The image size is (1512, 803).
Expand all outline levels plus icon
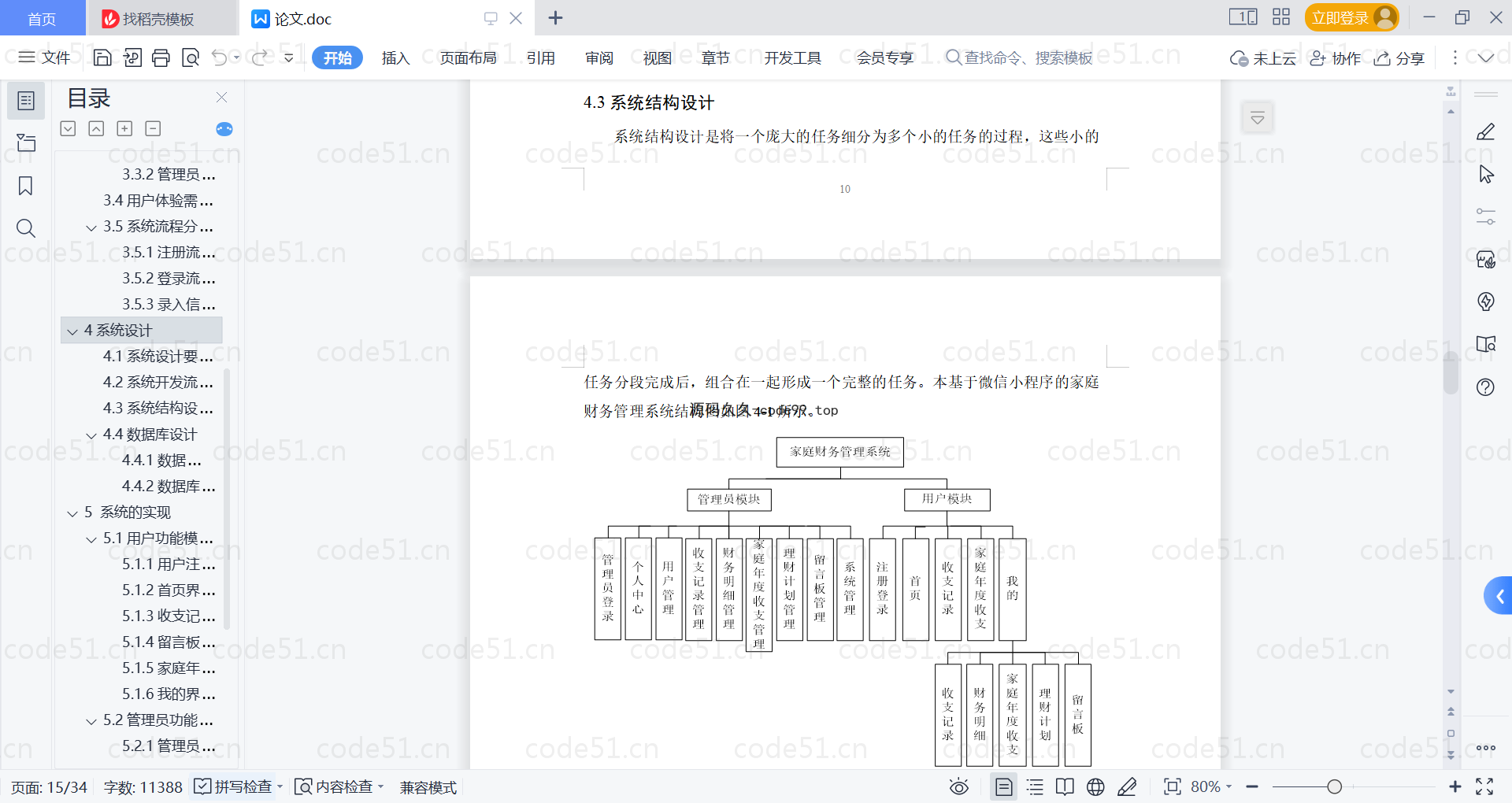(124, 128)
